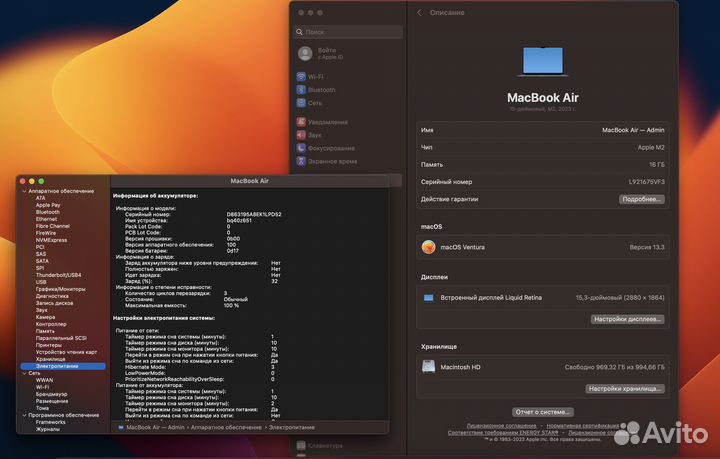Collapse Сеть disclosure triangle in System Information

click(24, 373)
